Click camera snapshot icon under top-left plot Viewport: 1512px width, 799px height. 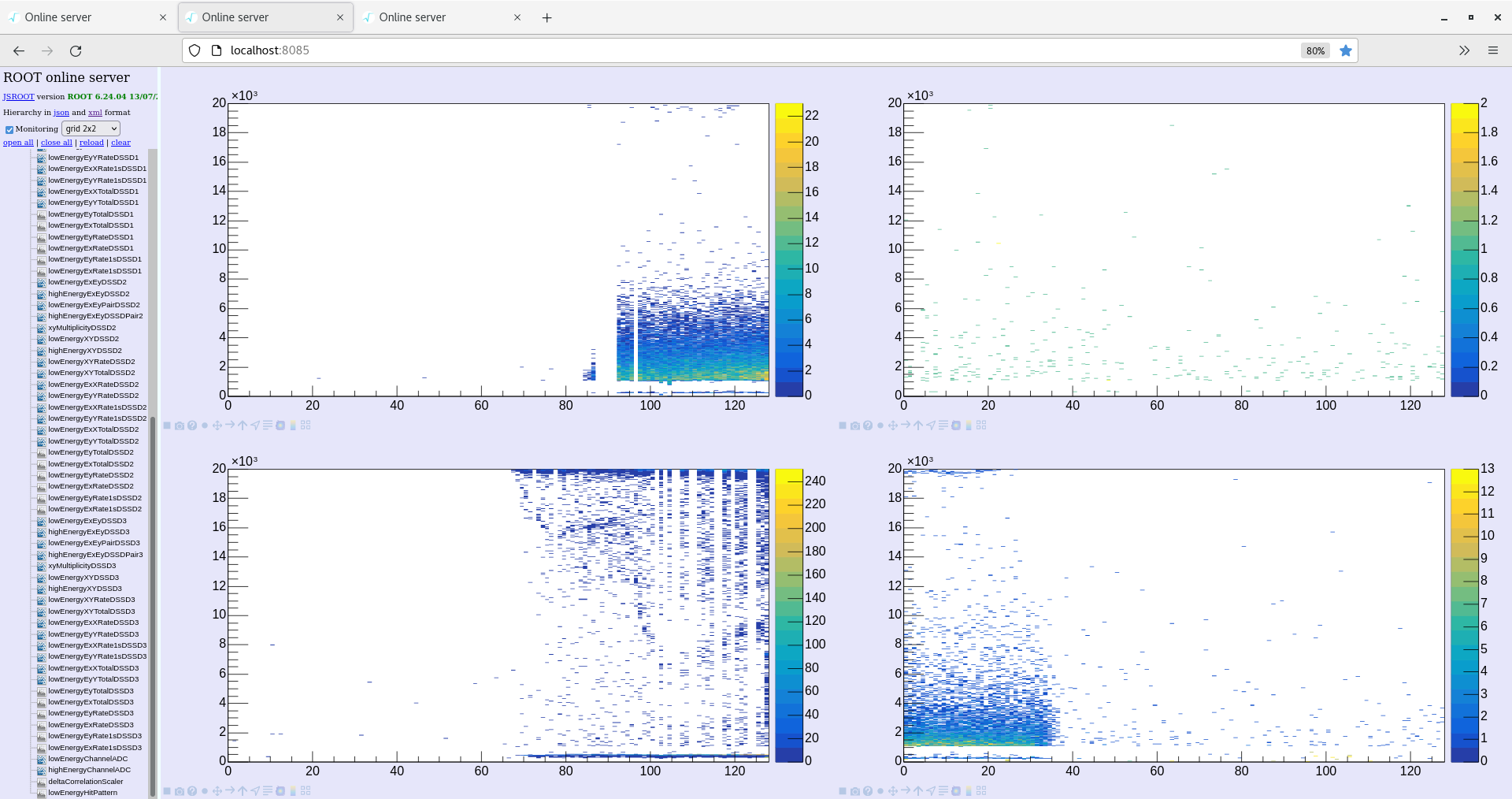[180, 426]
